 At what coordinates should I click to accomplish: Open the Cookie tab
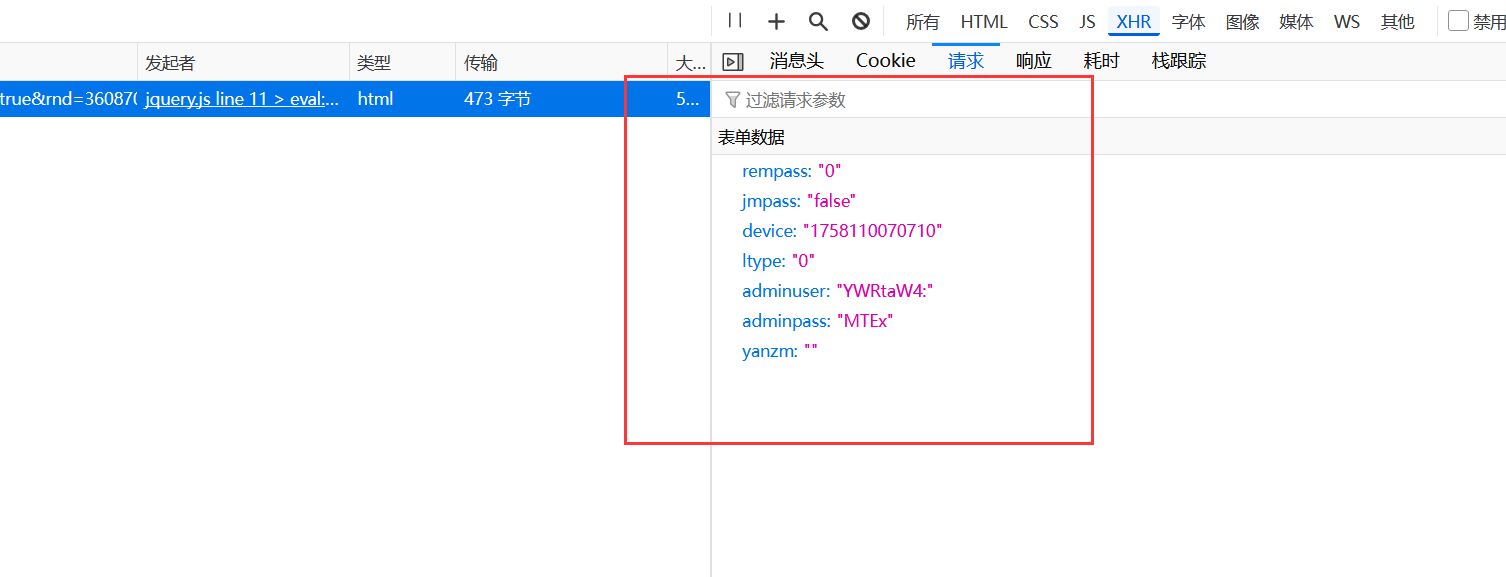(x=886, y=61)
